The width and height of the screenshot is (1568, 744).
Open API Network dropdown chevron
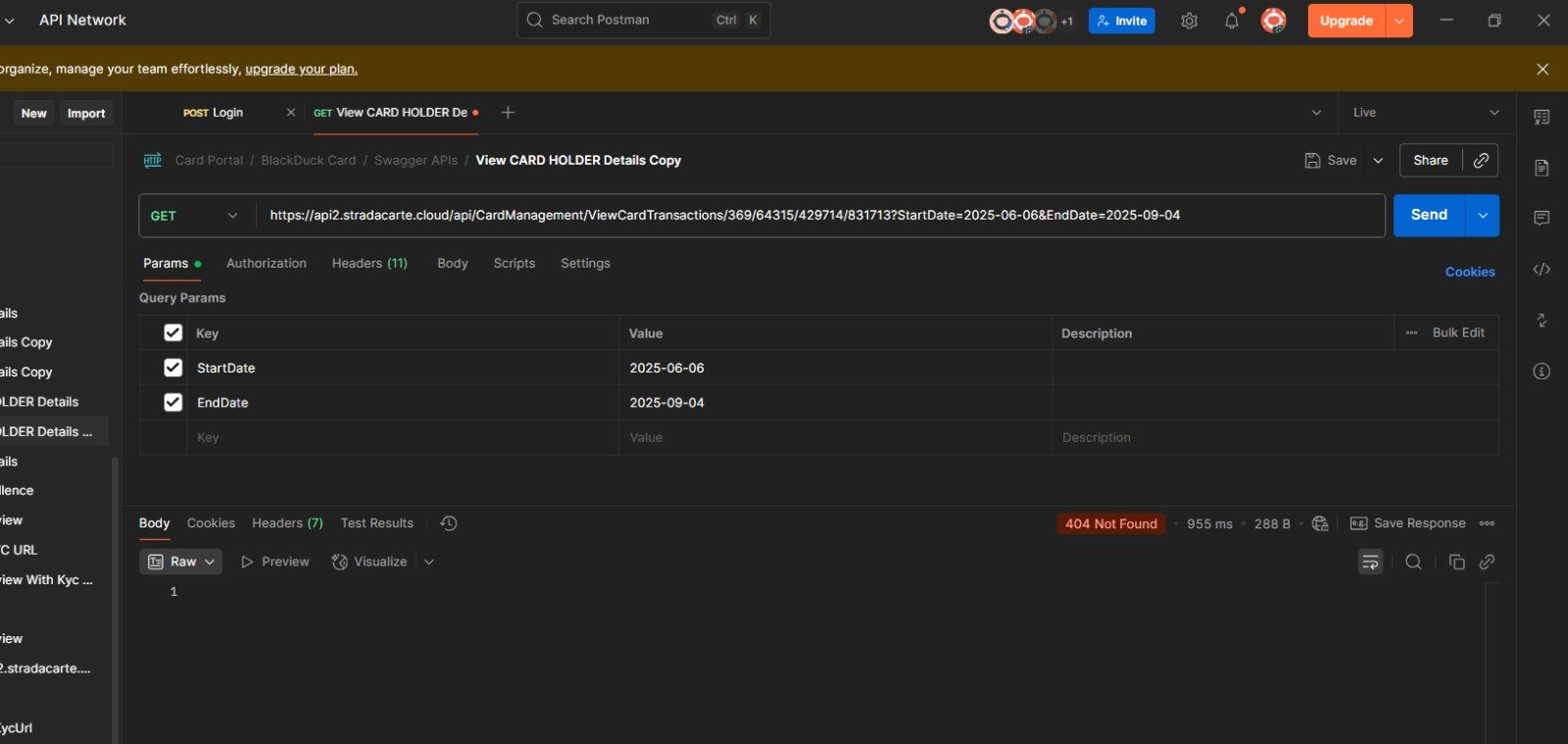(x=10, y=21)
